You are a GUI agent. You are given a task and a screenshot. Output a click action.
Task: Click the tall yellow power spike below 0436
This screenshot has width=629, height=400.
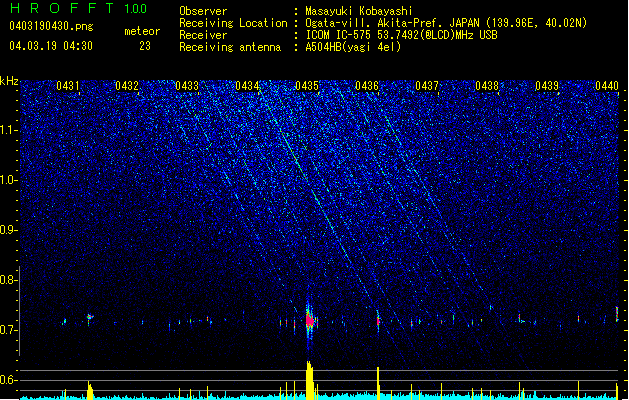click(x=378, y=383)
